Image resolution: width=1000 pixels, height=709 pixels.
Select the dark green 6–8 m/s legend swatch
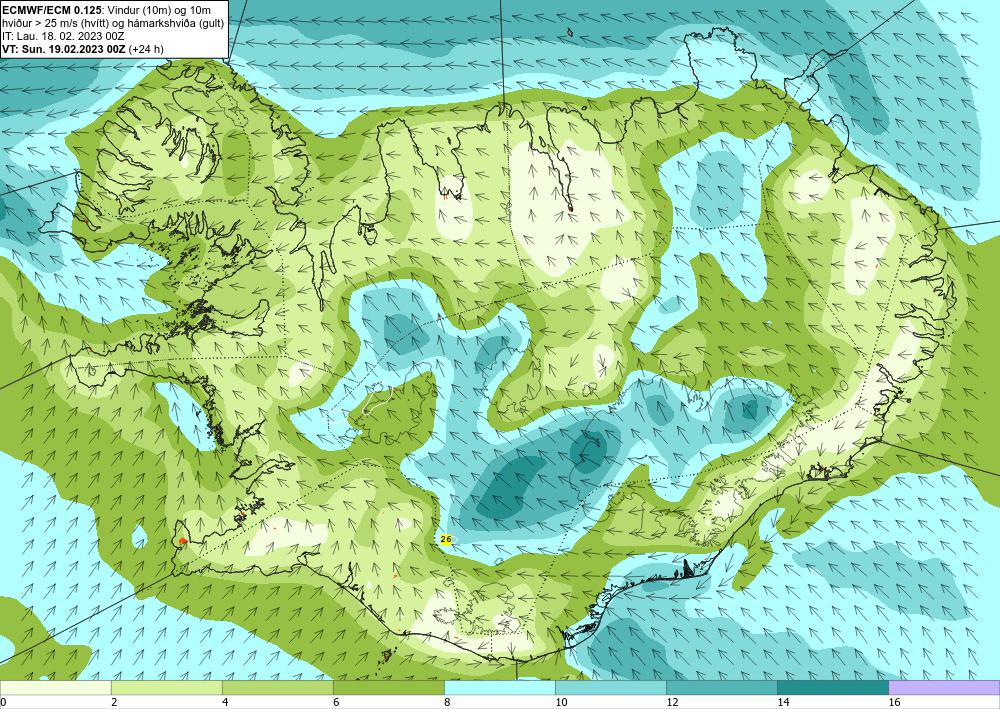point(388,687)
